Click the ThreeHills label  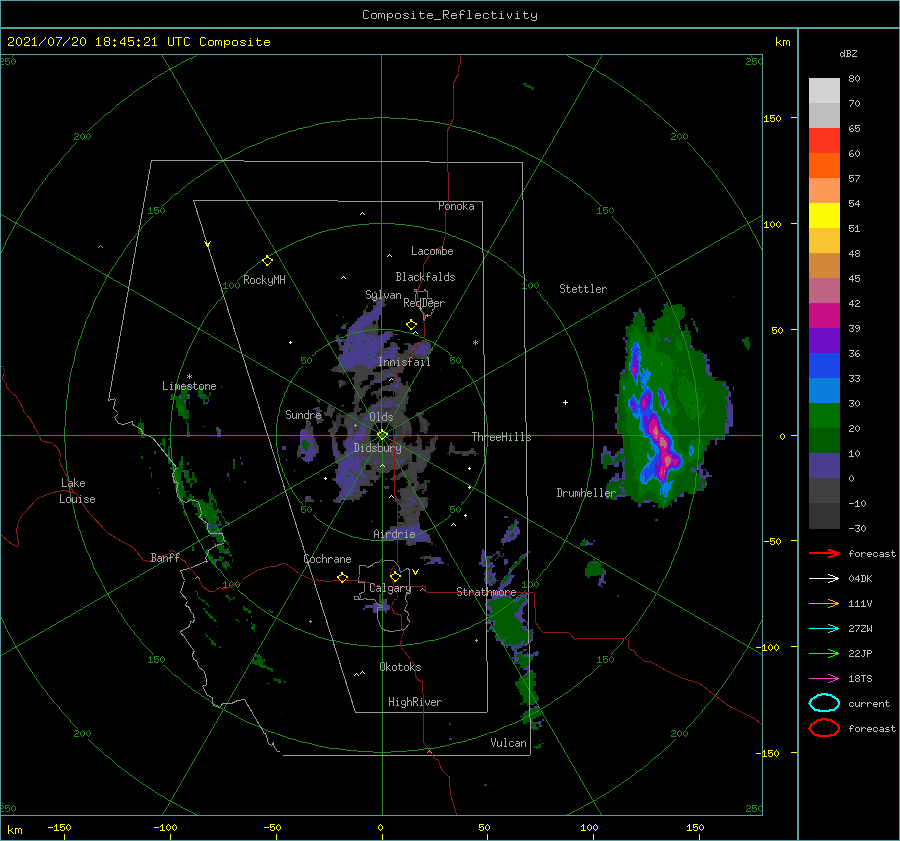(x=502, y=437)
